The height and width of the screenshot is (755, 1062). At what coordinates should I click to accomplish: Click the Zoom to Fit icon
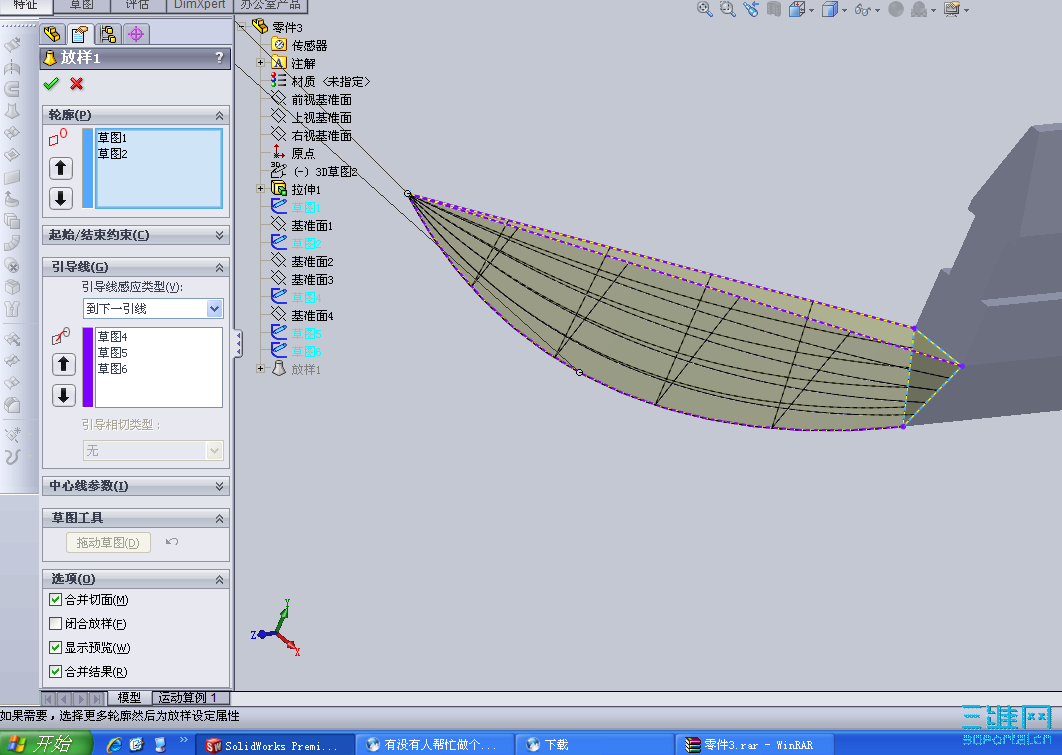coord(704,9)
